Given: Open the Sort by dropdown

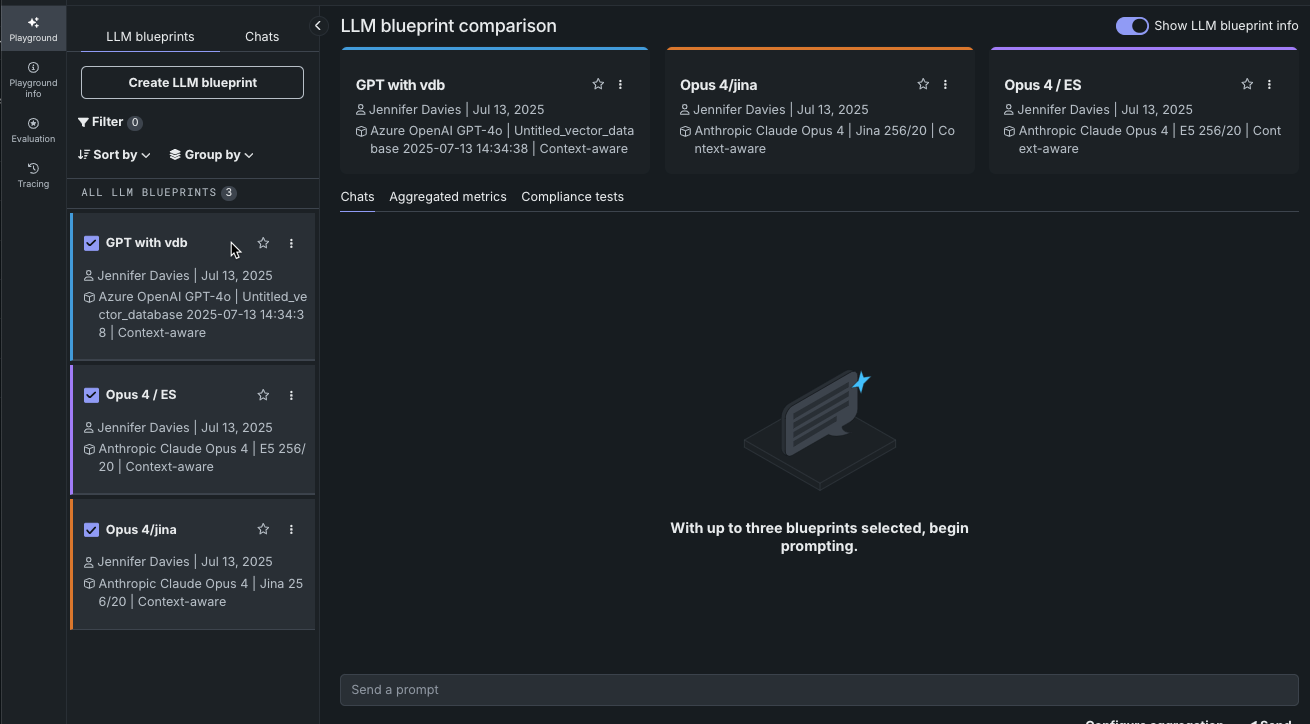Looking at the screenshot, I should pyautogui.click(x=115, y=155).
